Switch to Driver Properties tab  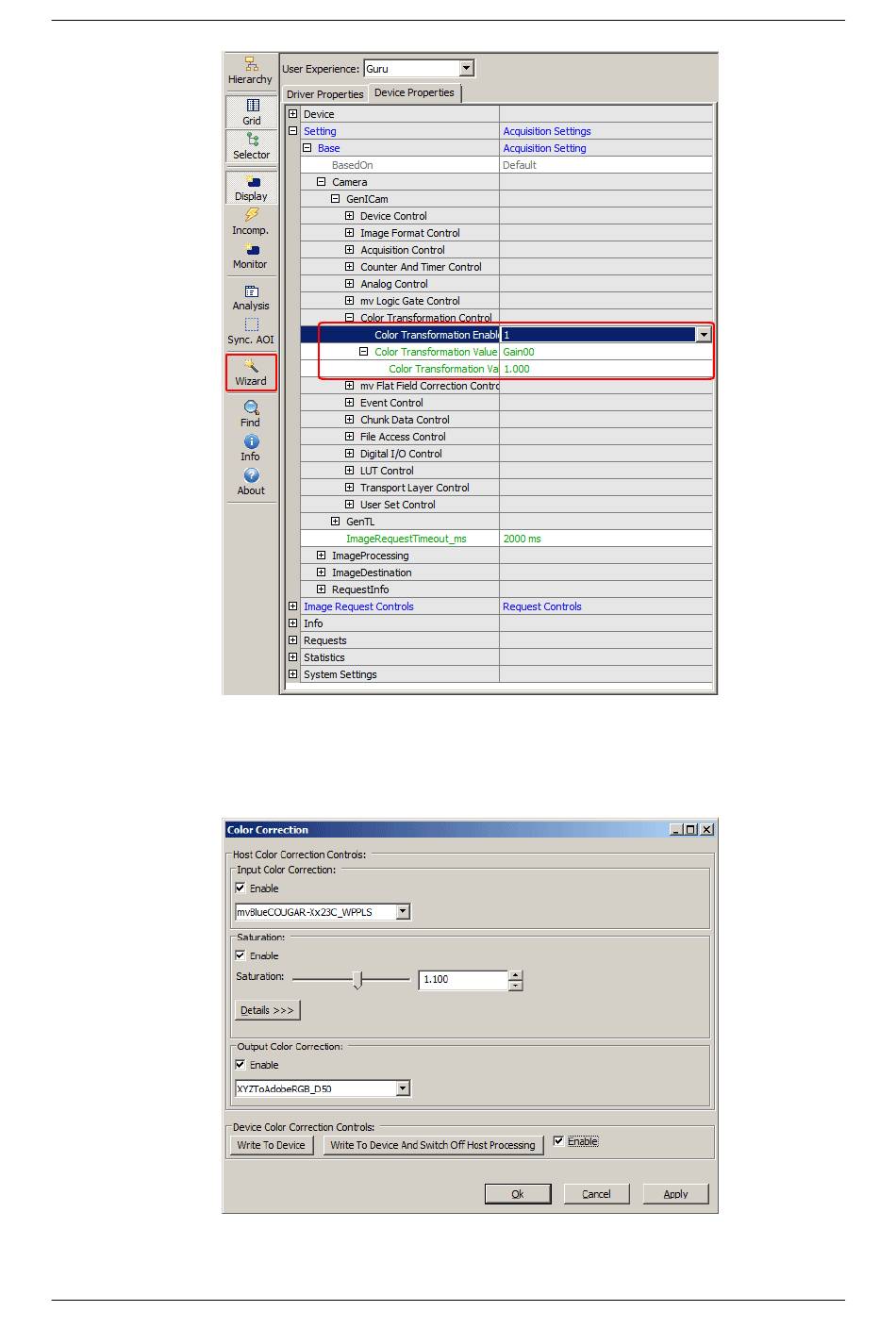pyautogui.click(x=325, y=94)
